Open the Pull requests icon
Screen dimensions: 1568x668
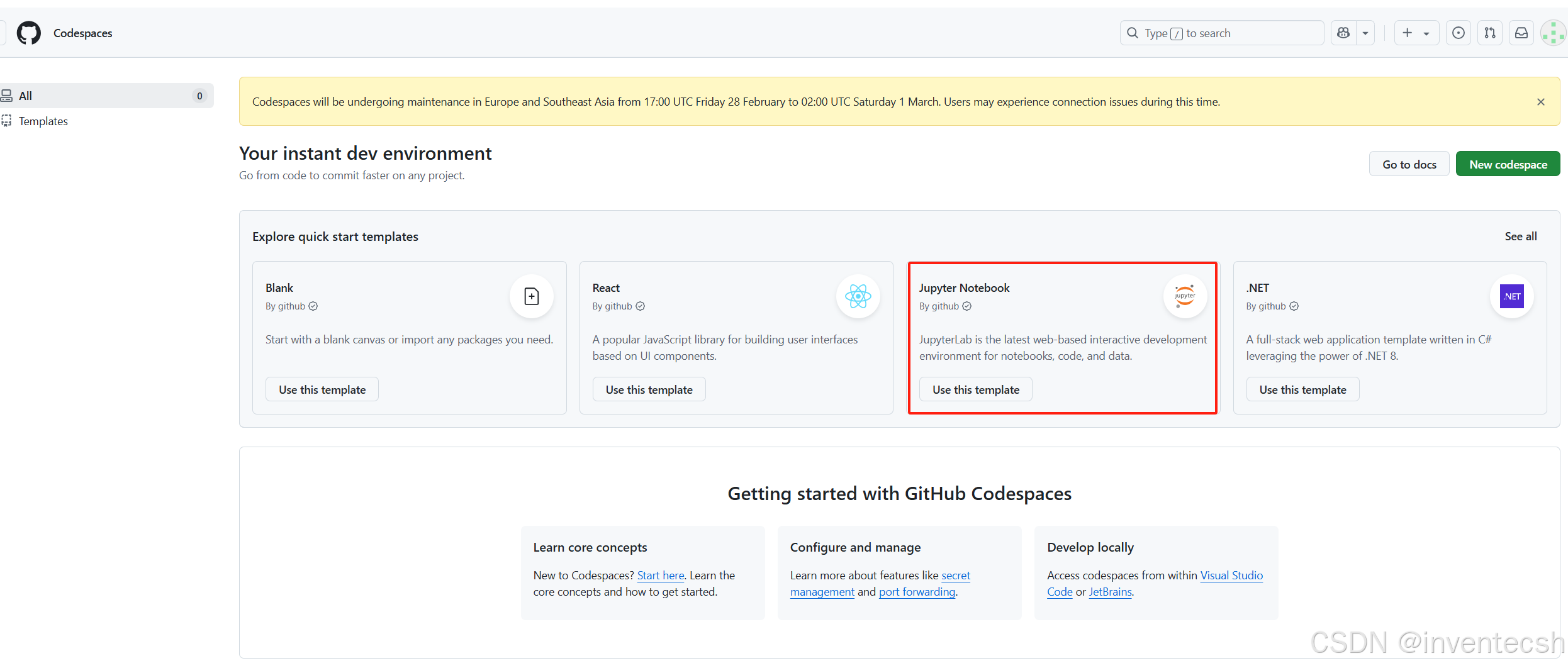click(x=1489, y=33)
